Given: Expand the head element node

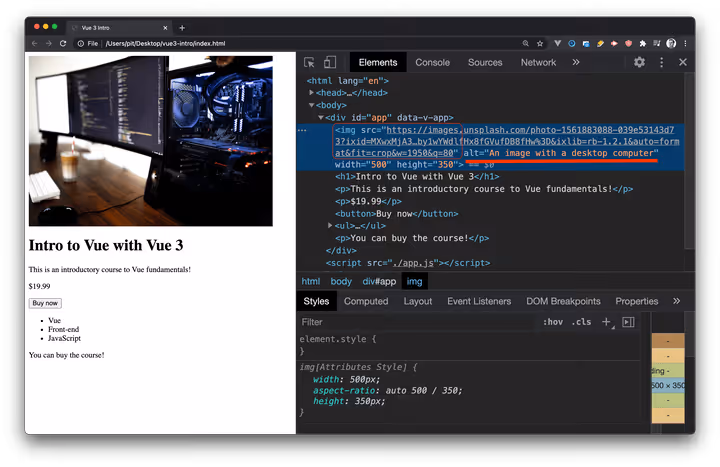Looking at the screenshot, I should tap(311, 92).
